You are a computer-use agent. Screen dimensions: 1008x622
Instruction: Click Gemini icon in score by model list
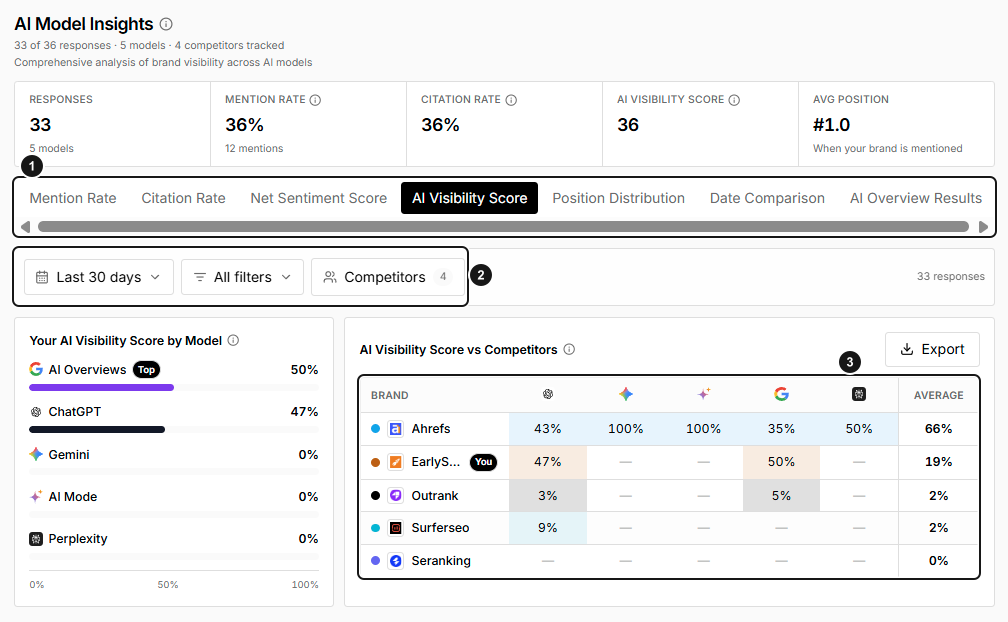[x=36, y=454]
